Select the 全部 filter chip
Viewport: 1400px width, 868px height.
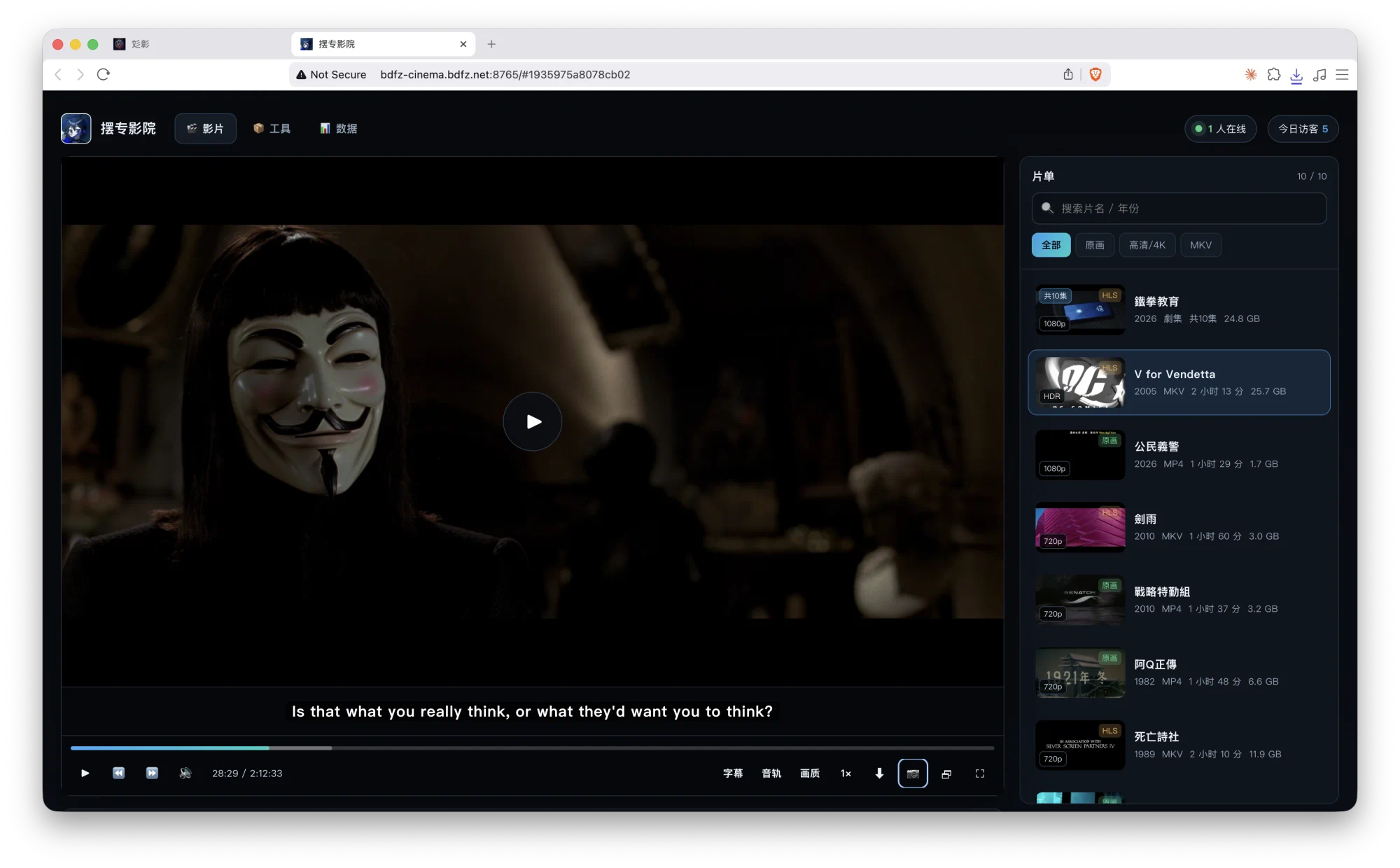[x=1051, y=245]
